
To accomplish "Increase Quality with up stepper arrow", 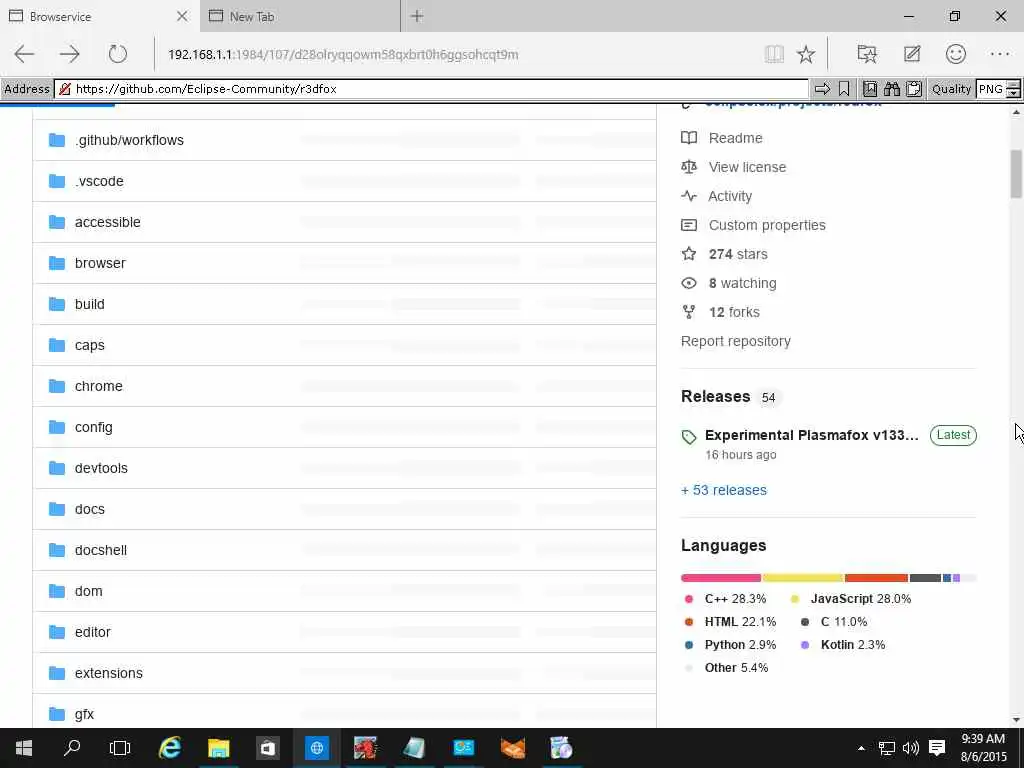I will point(1013,85).
